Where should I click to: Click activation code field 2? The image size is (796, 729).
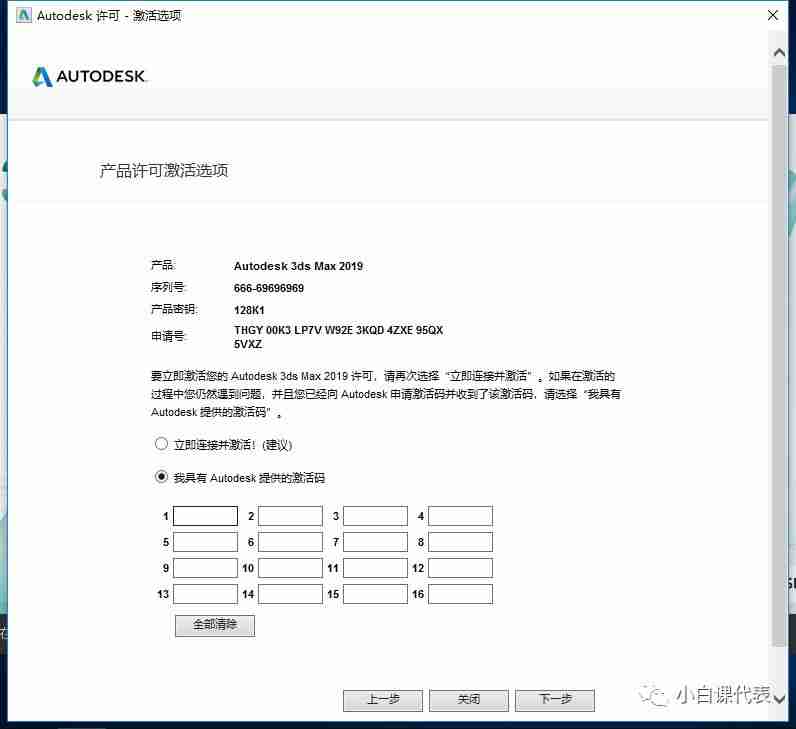pos(290,516)
